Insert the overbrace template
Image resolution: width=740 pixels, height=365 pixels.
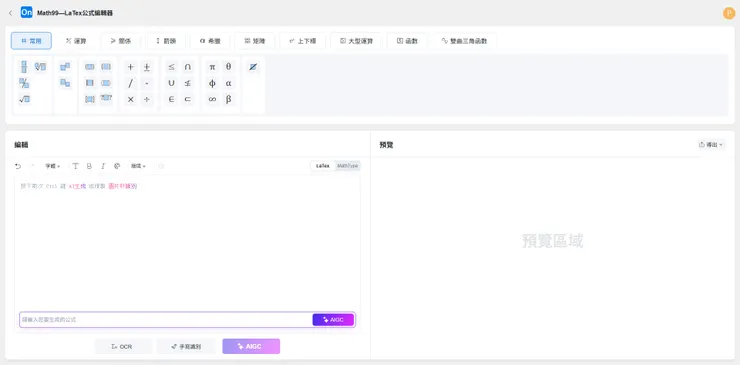pos(106,98)
